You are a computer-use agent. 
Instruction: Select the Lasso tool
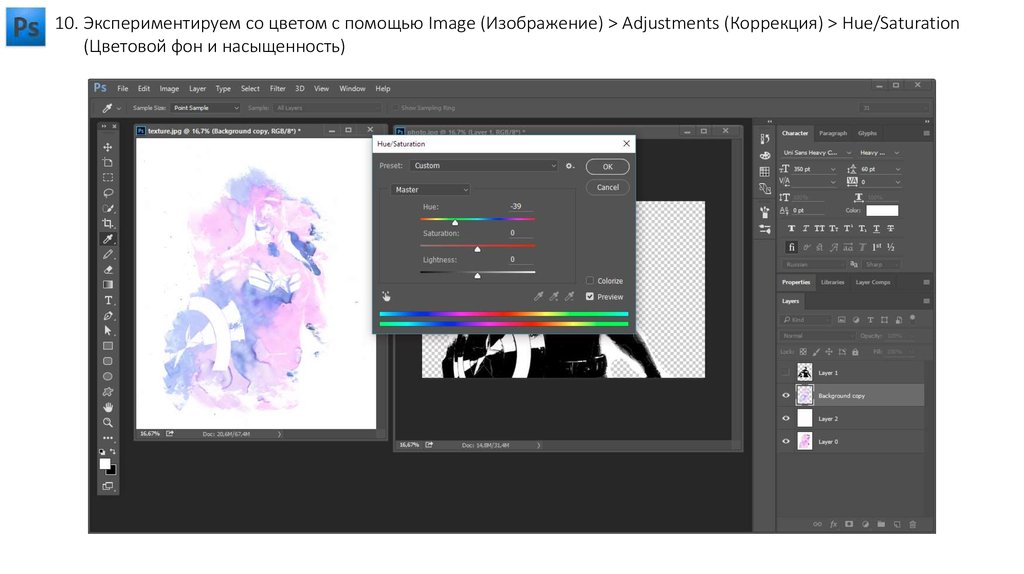(x=108, y=193)
